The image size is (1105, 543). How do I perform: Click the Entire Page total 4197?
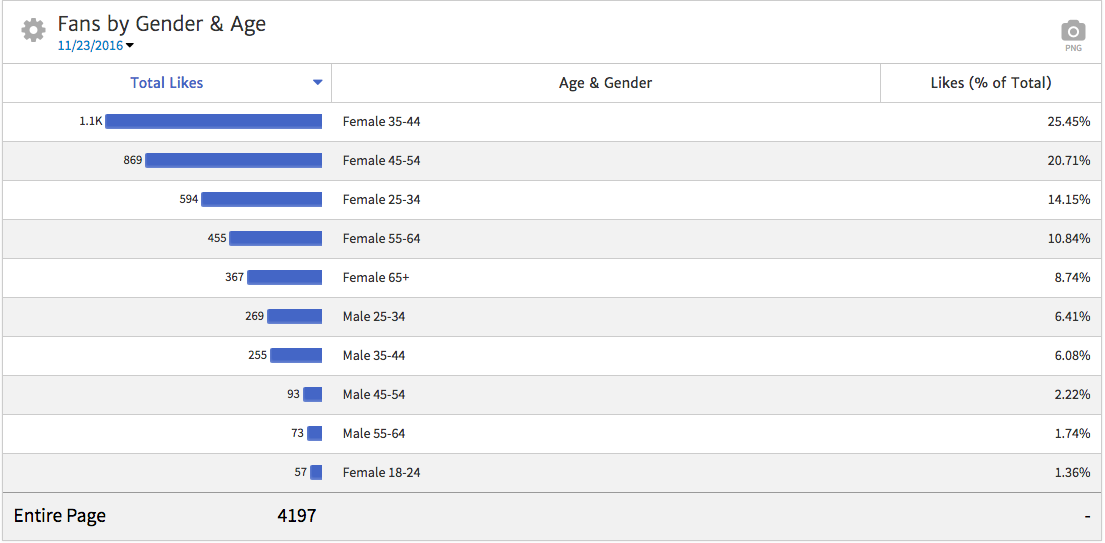coord(296,516)
